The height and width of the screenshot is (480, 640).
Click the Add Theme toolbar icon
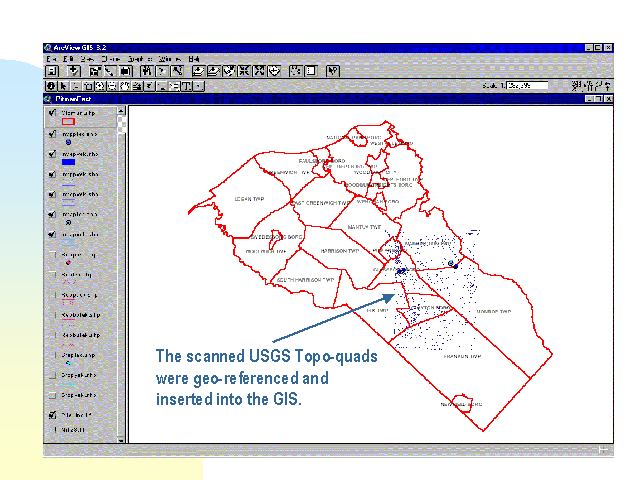tap(73, 72)
